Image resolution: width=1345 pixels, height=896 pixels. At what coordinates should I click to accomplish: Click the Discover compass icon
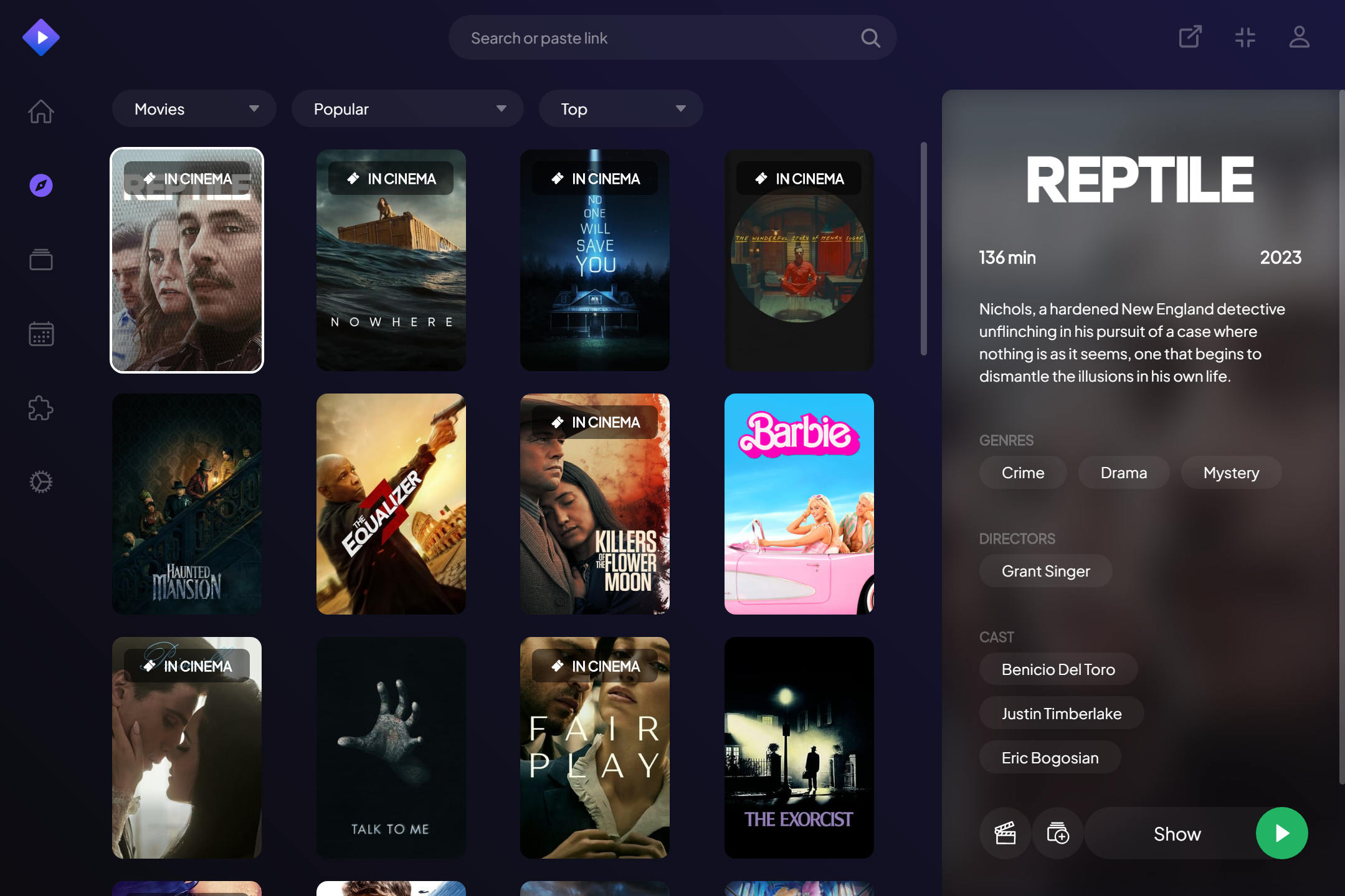pos(41,186)
